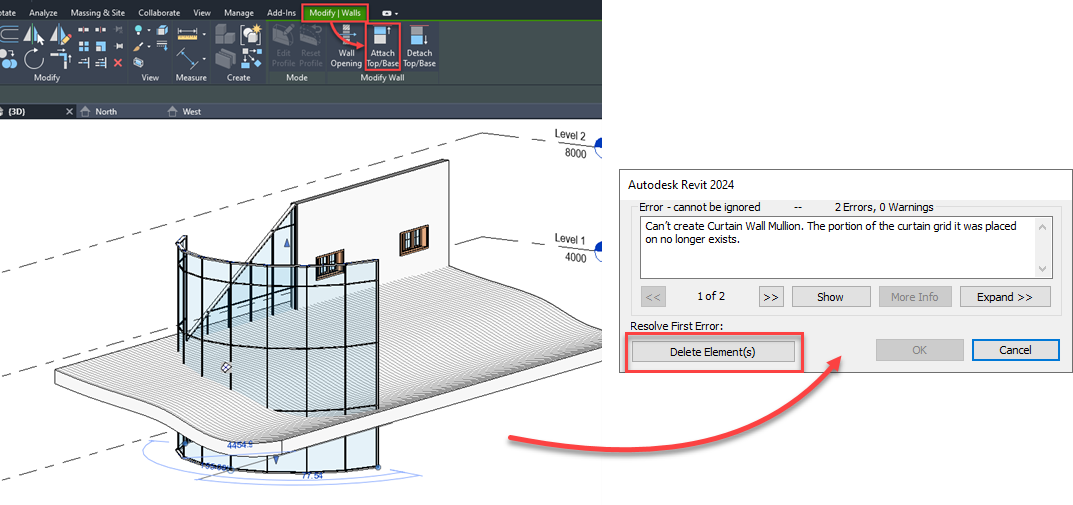Click the Measure Between References ruler icon

(x=188, y=34)
